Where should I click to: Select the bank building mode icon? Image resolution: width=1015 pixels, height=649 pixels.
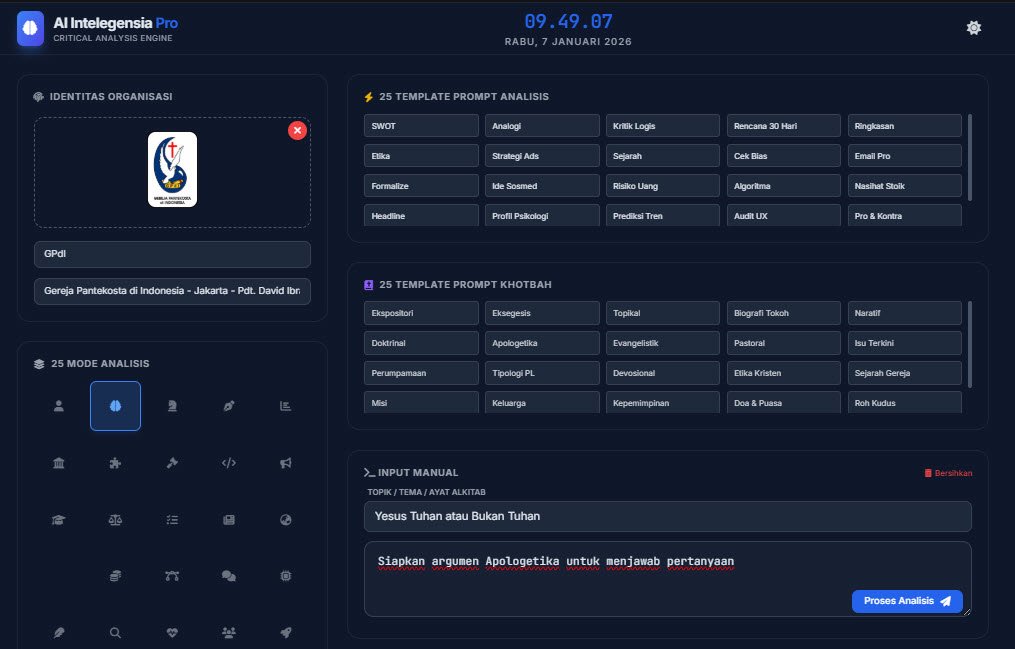59,463
